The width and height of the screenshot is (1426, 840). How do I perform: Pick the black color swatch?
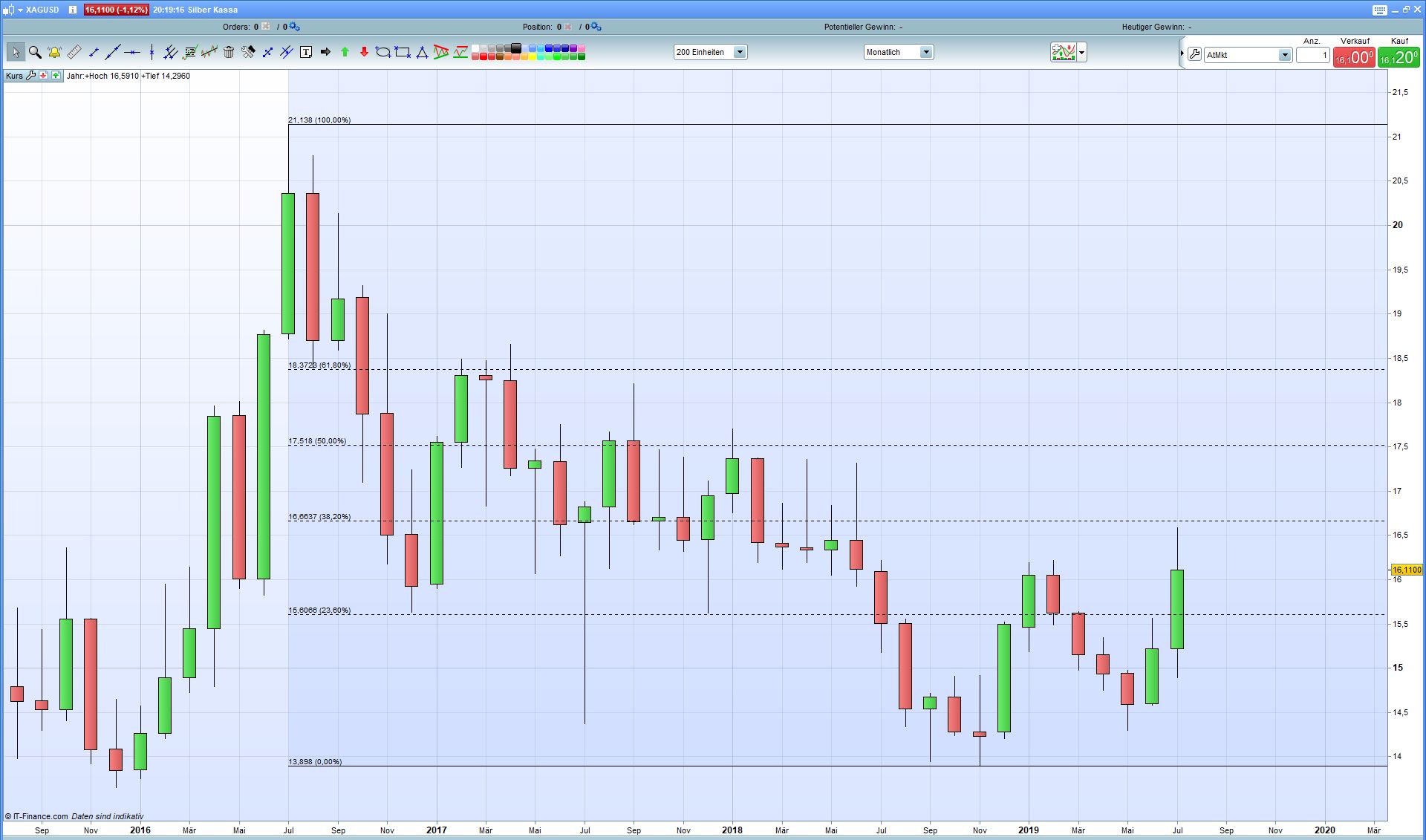(516, 48)
